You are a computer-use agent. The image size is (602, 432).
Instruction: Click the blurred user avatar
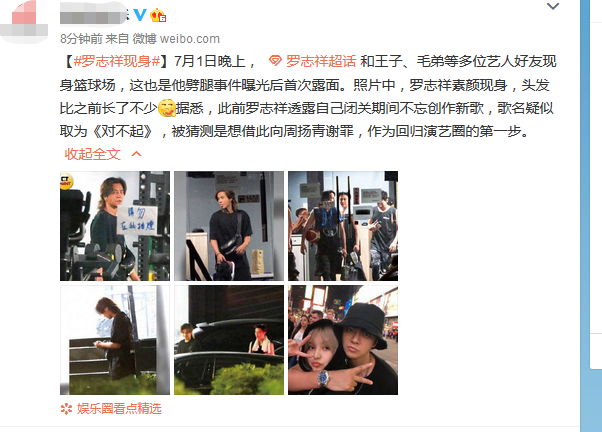tap(25, 22)
